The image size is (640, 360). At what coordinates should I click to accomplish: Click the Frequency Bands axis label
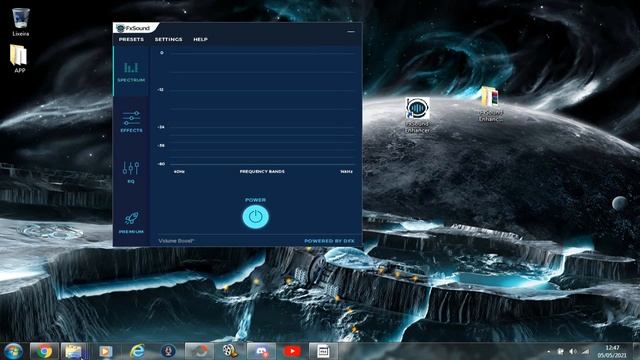point(262,171)
